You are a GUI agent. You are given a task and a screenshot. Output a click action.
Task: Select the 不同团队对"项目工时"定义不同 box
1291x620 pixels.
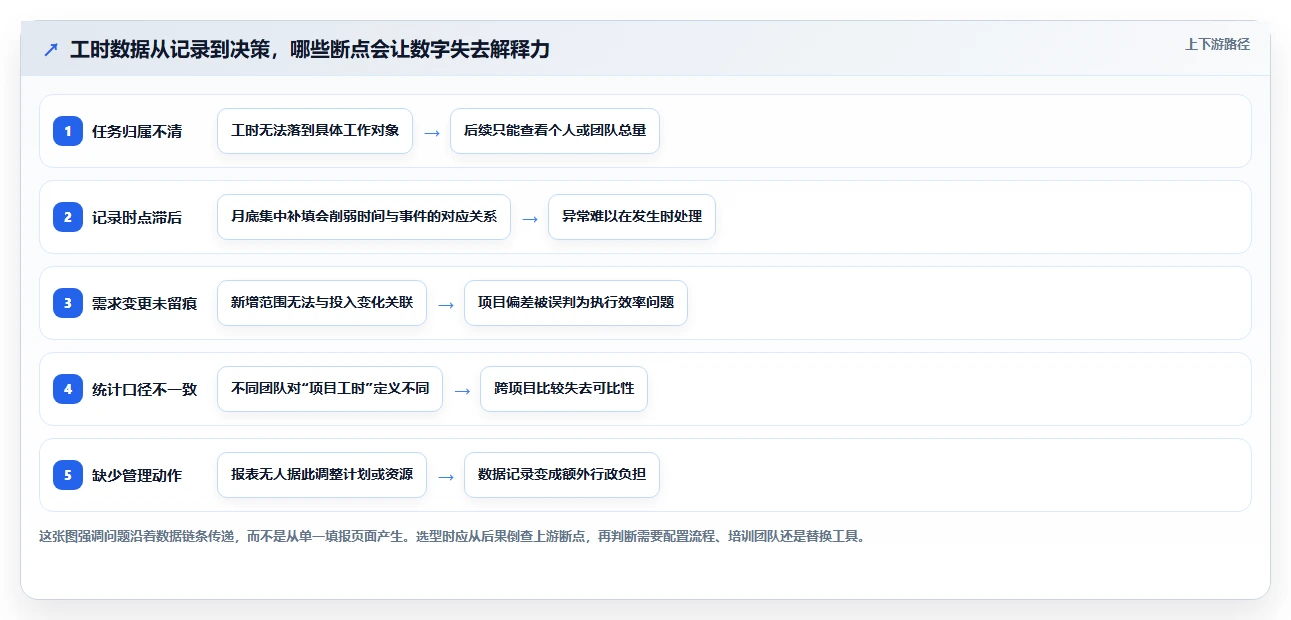point(330,389)
